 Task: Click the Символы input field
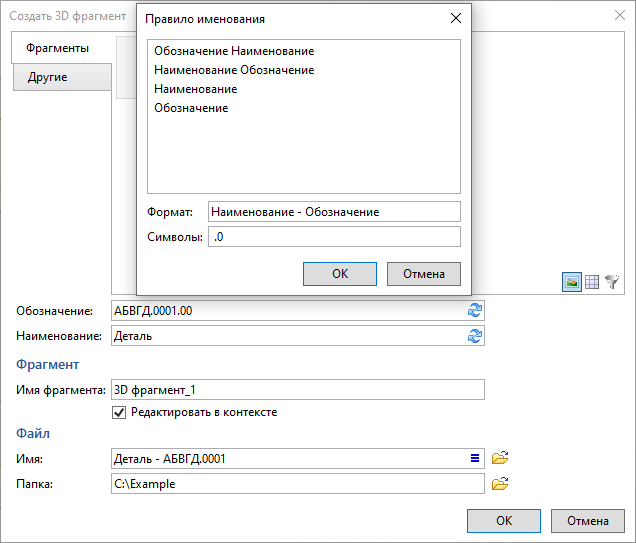(x=333, y=237)
